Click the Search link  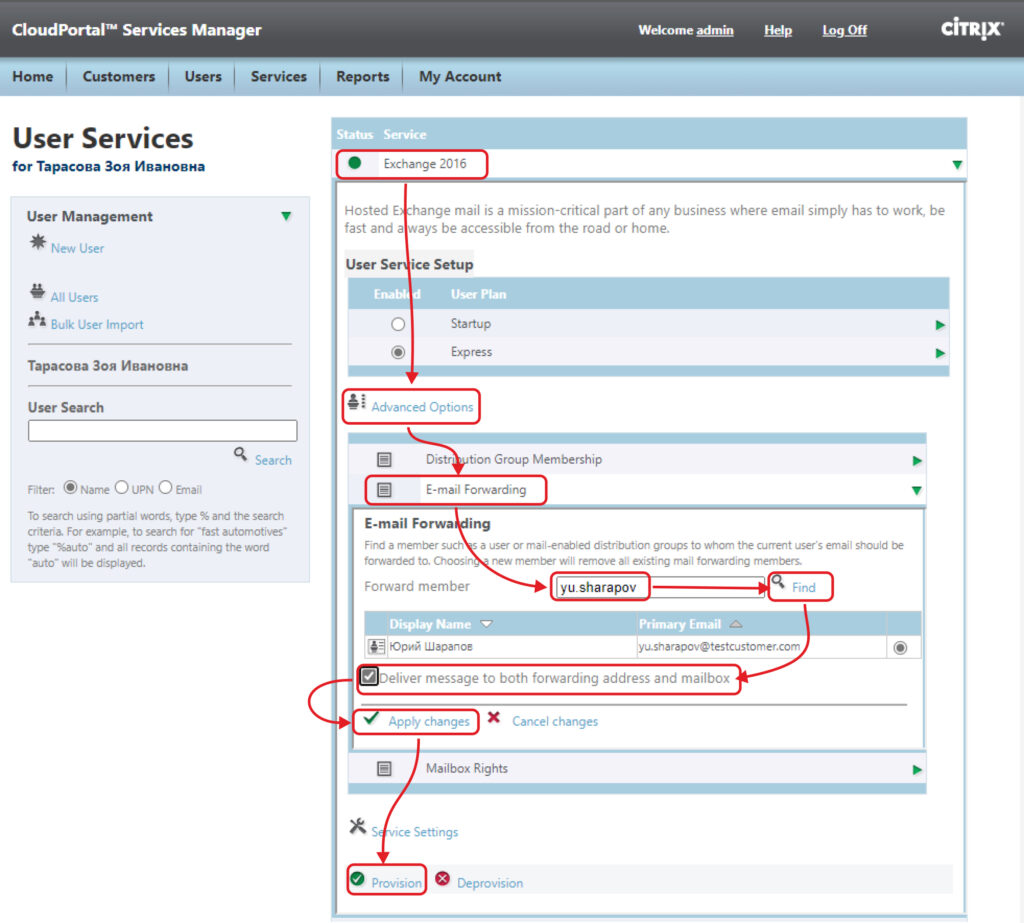click(273, 460)
